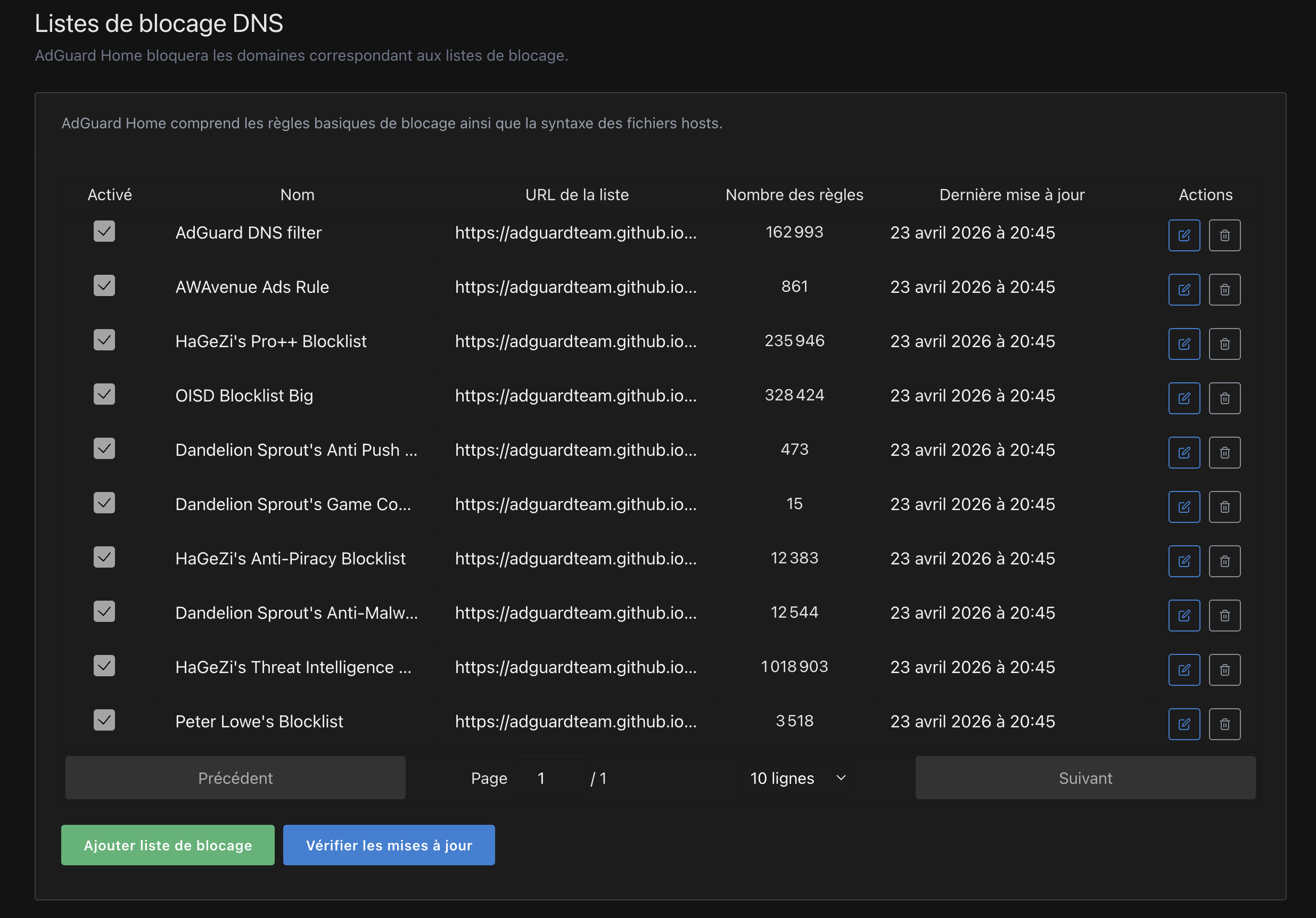Delete HaGeZi's Anti-Piracy Blocklist

click(1225, 561)
